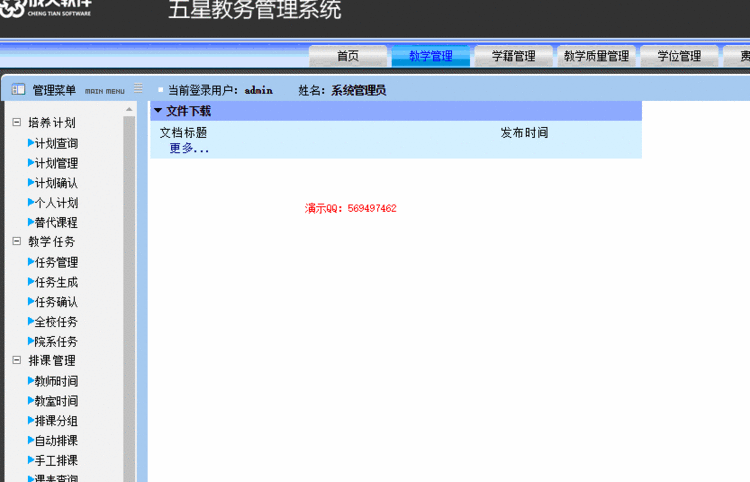This screenshot has height=482, width=750.
Task: Open 教师时间 in the menu
Action: pos(56,381)
